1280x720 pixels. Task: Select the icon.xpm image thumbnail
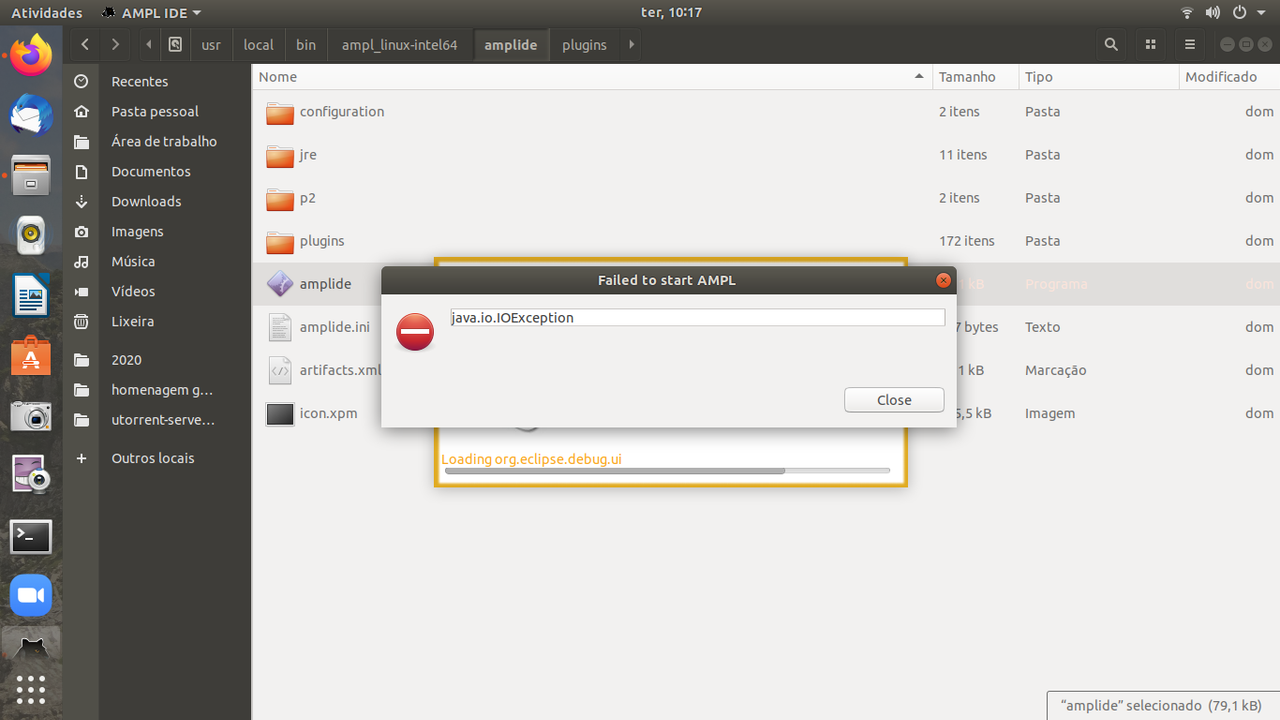point(280,413)
